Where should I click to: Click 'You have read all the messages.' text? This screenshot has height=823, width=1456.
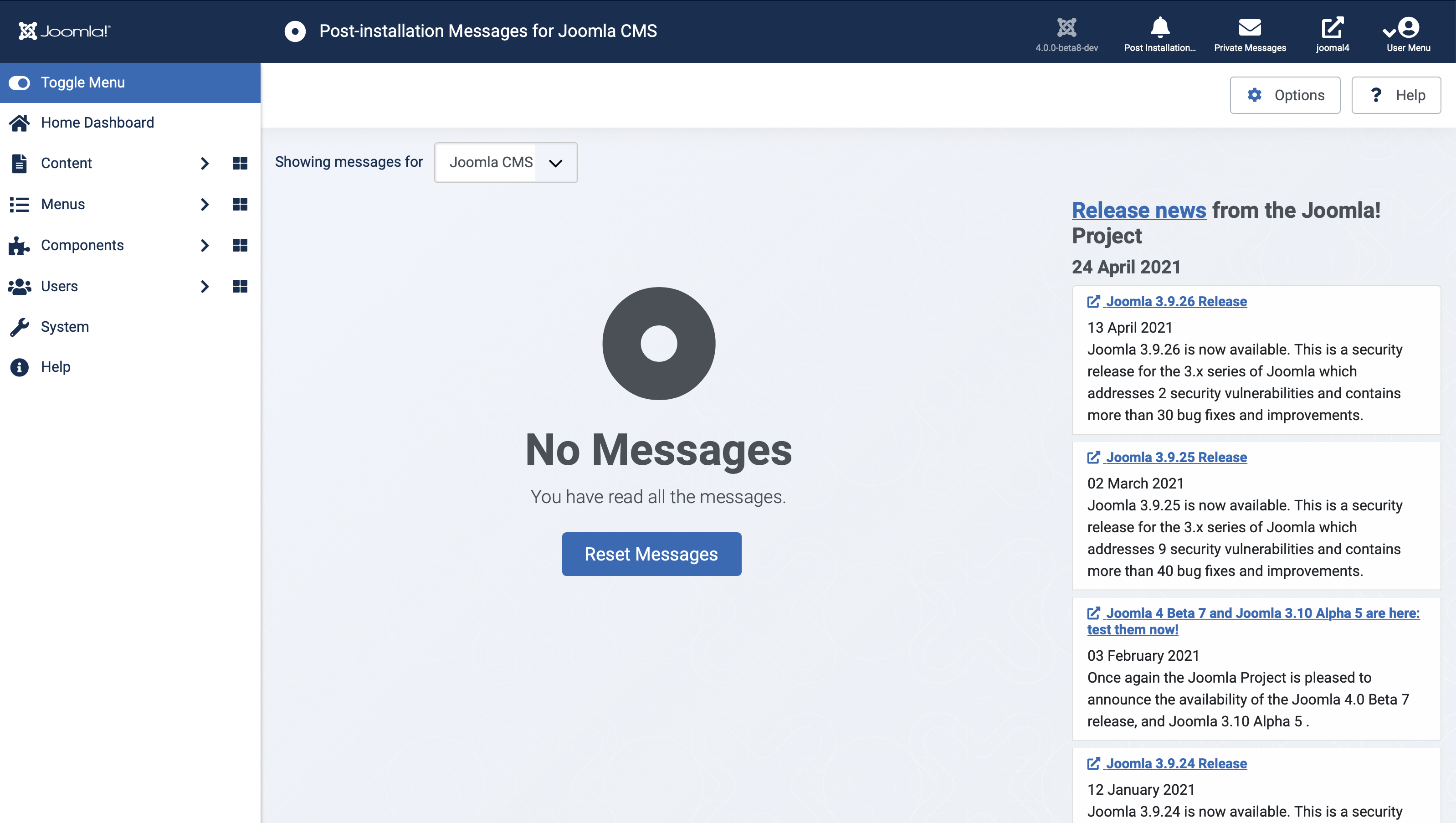pyautogui.click(x=658, y=497)
